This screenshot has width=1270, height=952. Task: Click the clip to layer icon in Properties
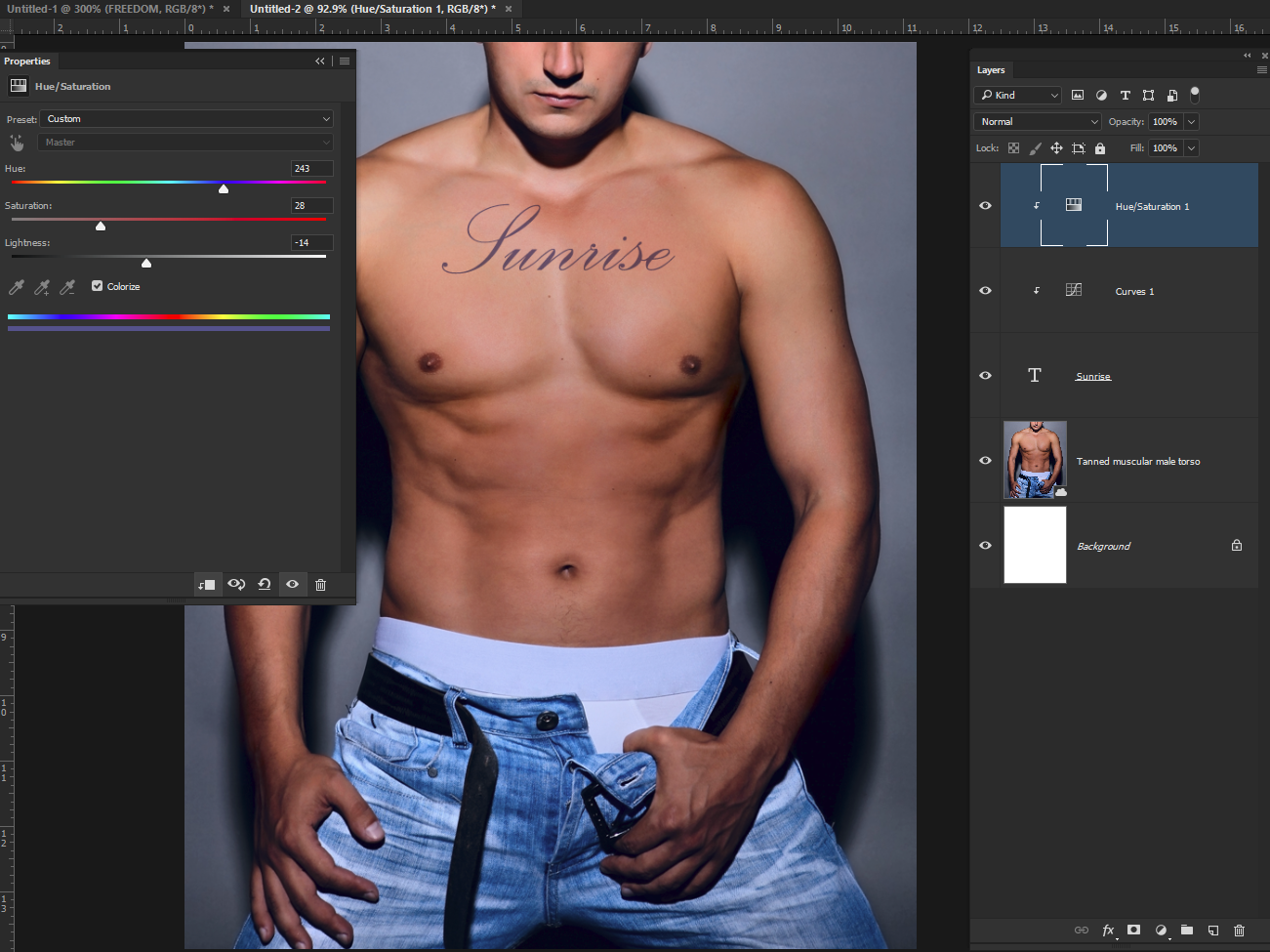(207, 584)
